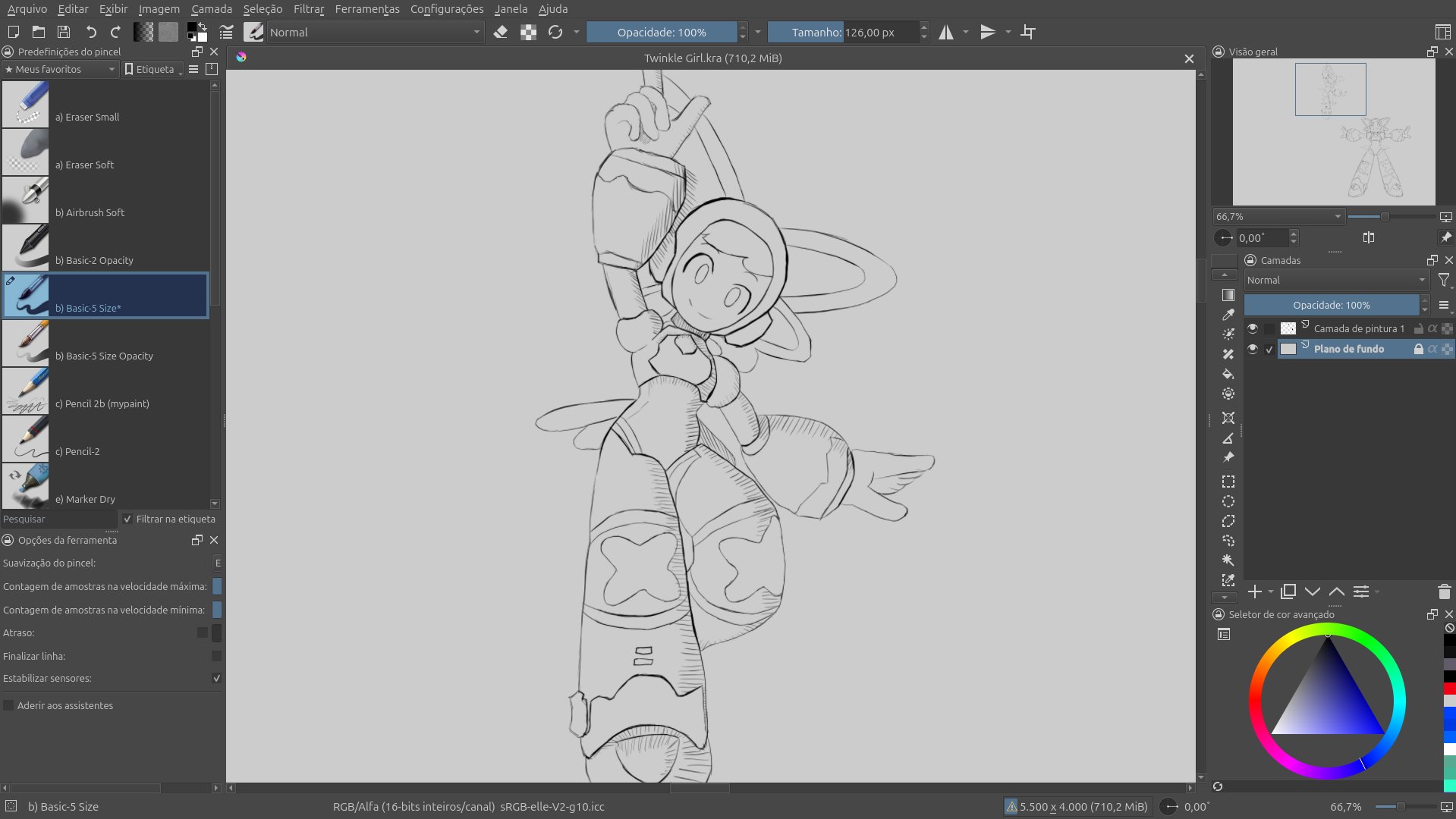Open the brush editor settings
The image size is (1456, 819).
point(226,32)
